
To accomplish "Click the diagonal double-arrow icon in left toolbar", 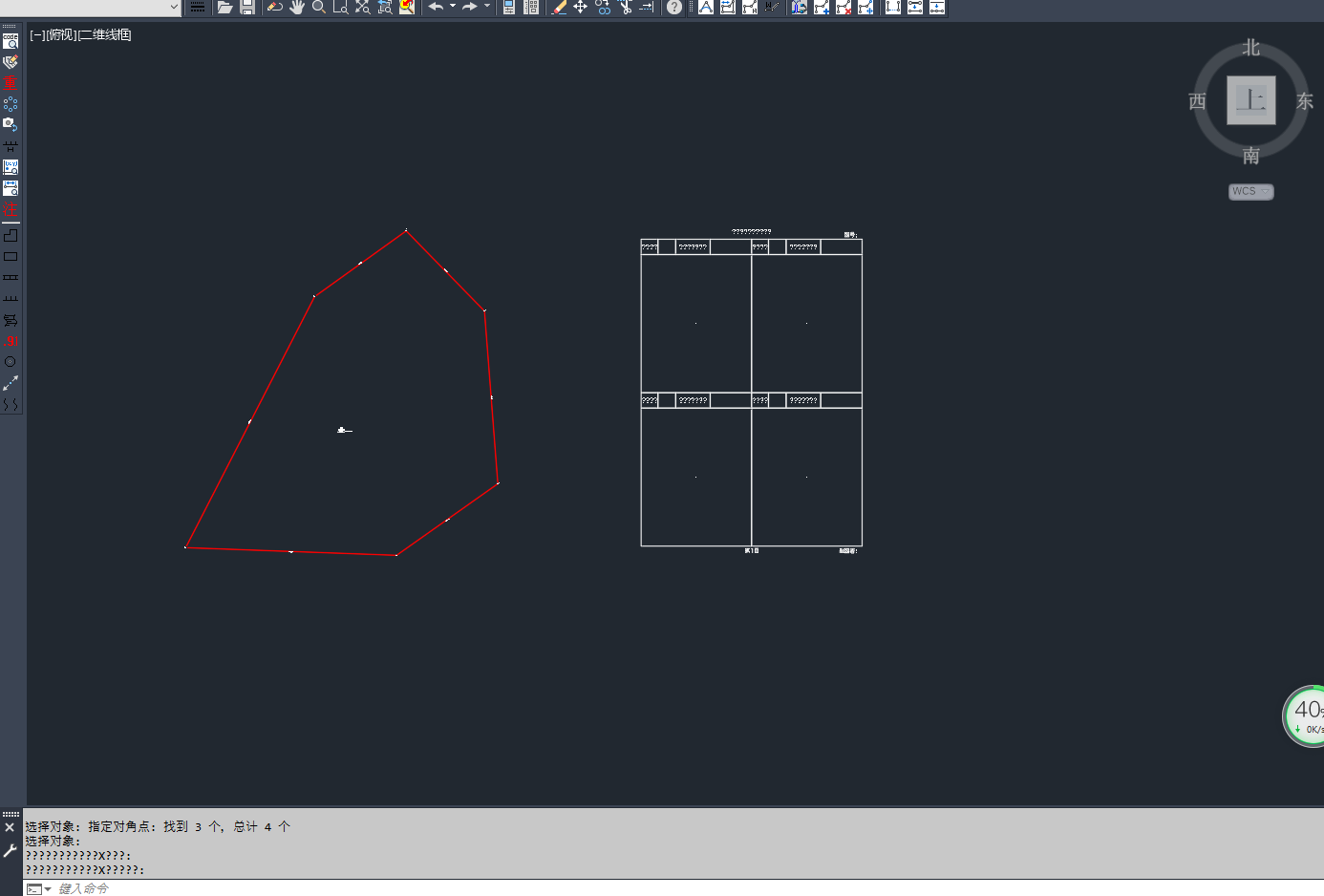I will point(11,382).
